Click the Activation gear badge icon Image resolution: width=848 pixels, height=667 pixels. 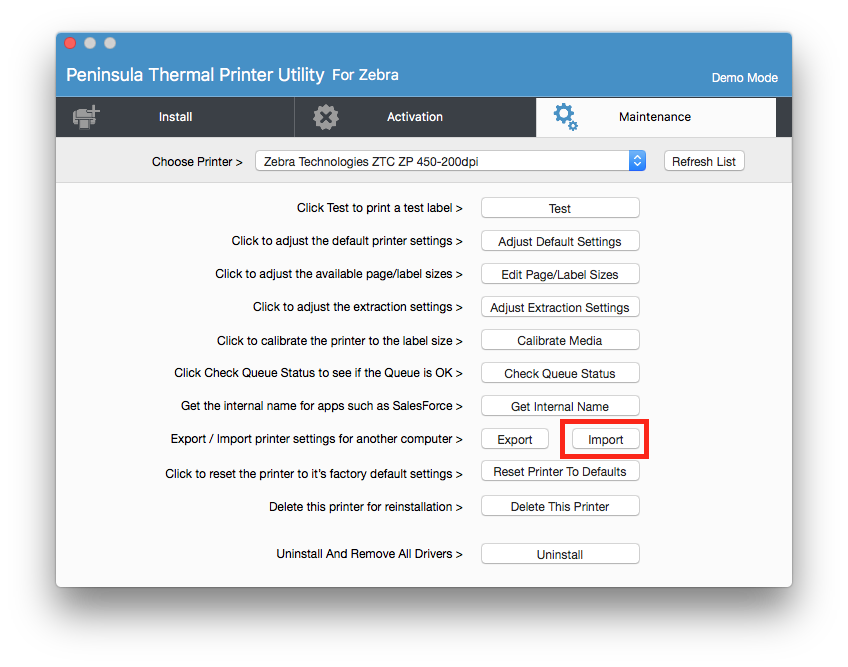tap(326, 117)
